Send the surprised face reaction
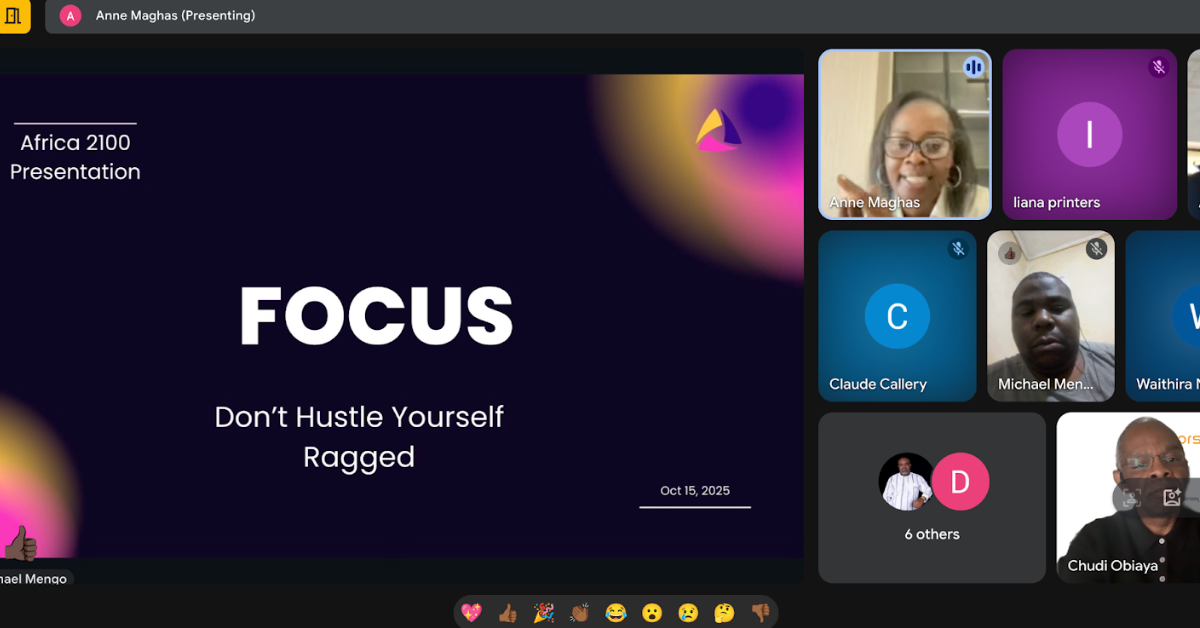The image size is (1200, 628). point(652,612)
